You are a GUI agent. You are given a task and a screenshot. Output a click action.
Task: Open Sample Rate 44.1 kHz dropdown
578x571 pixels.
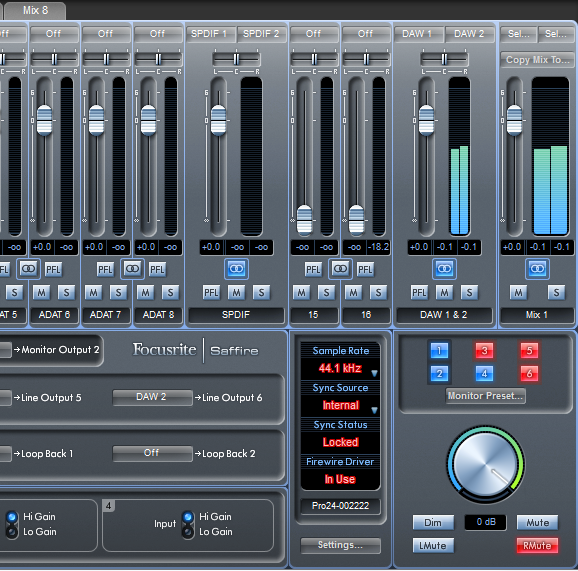click(x=374, y=373)
